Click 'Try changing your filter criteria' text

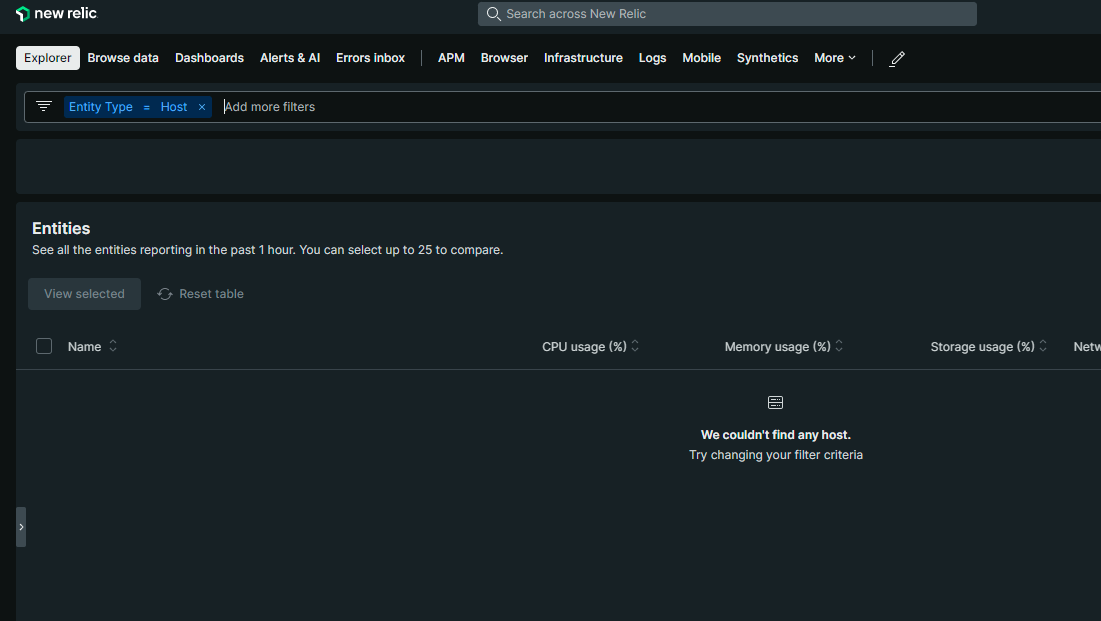[775, 455]
